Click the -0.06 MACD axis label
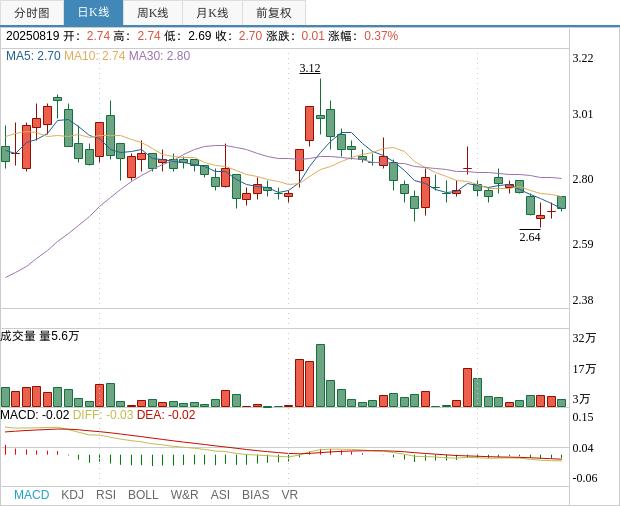620x506 pixels. (x=585, y=478)
